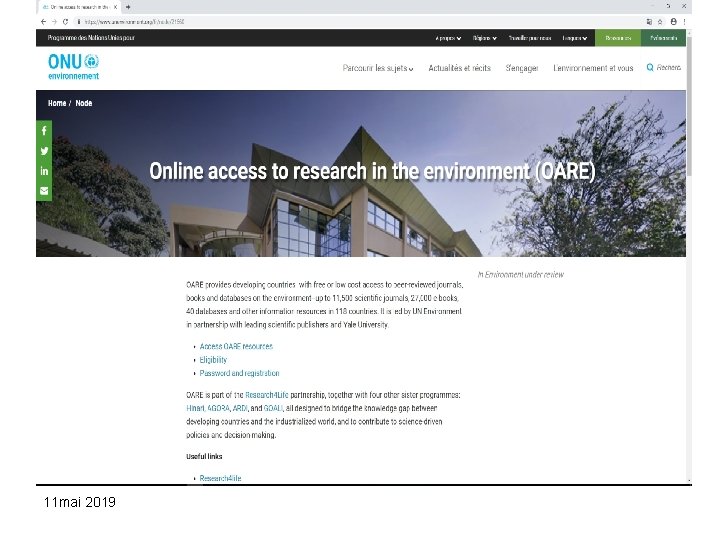Click the dark green button beside Ressources

[x=664, y=38]
